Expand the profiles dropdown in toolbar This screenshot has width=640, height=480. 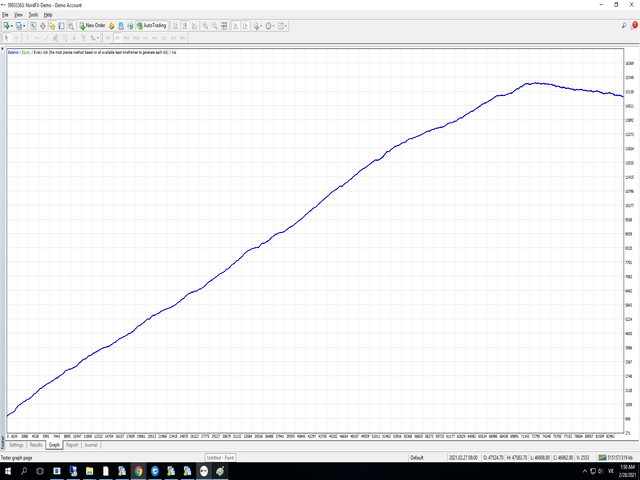(x=25, y=24)
